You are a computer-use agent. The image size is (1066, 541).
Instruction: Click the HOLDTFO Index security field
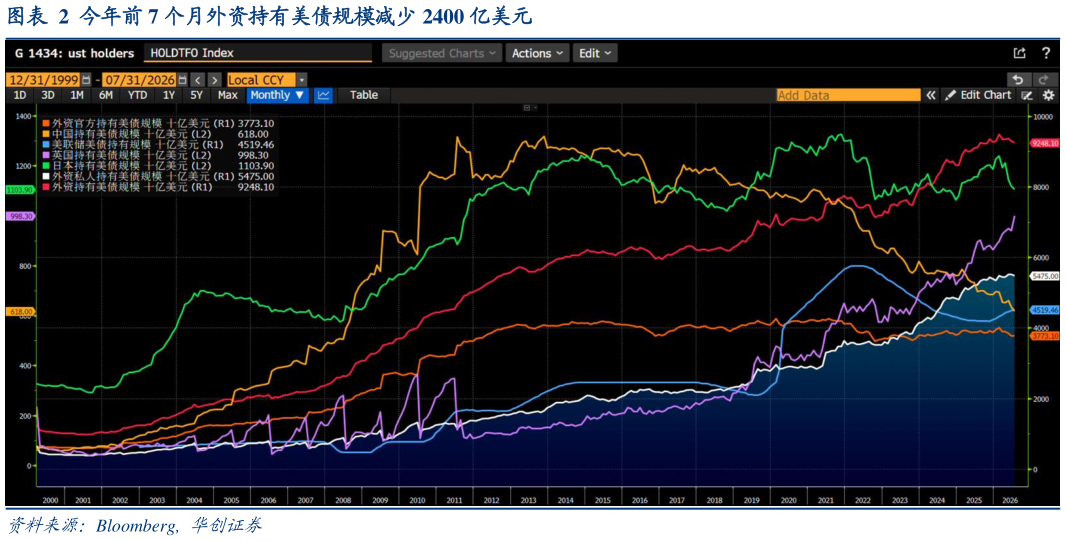point(258,53)
